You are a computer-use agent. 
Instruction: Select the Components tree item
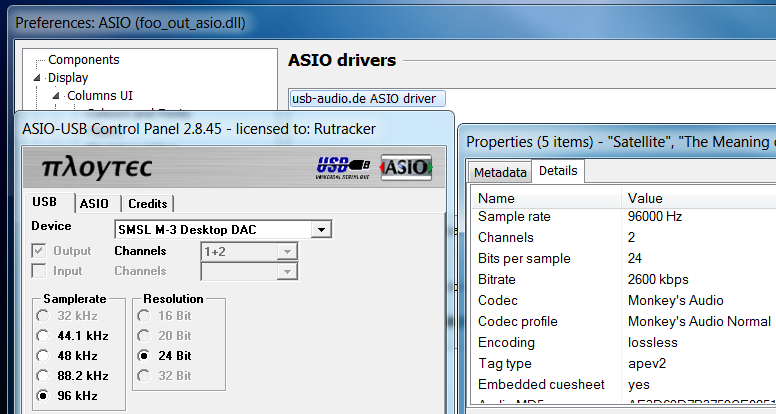coord(83,60)
